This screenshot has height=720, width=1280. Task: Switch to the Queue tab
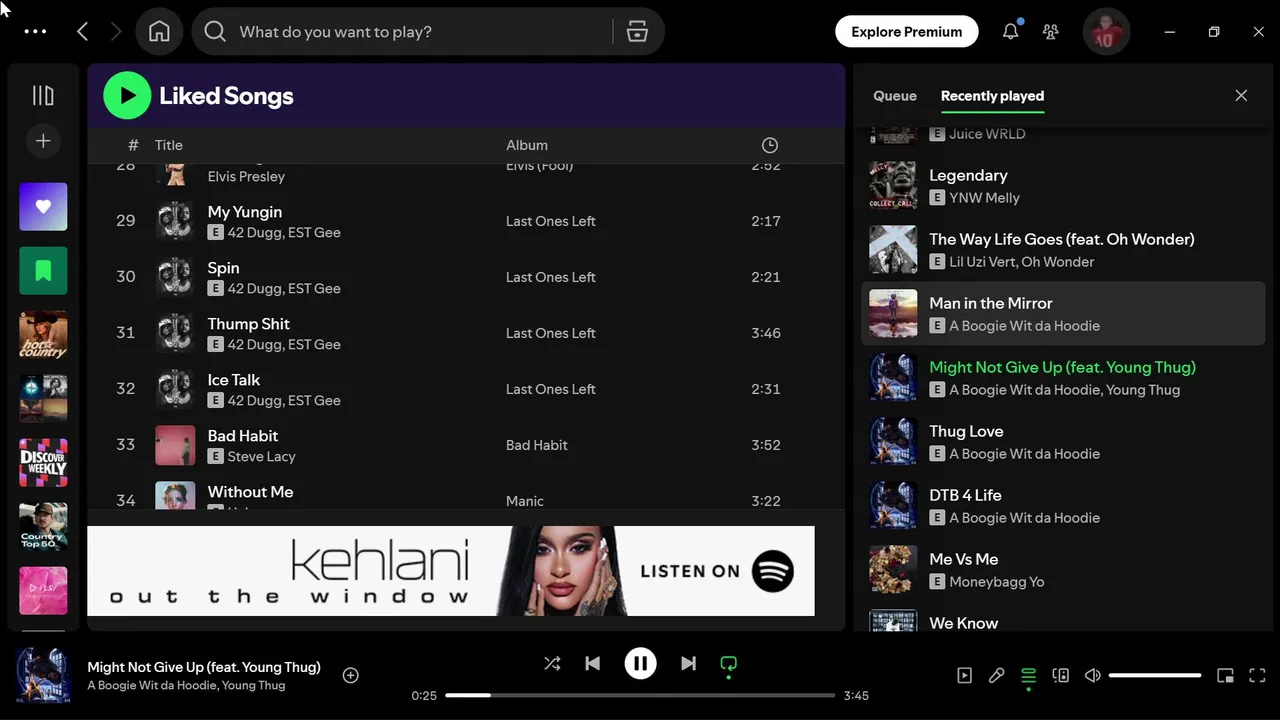pyautogui.click(x=895, y=96)
